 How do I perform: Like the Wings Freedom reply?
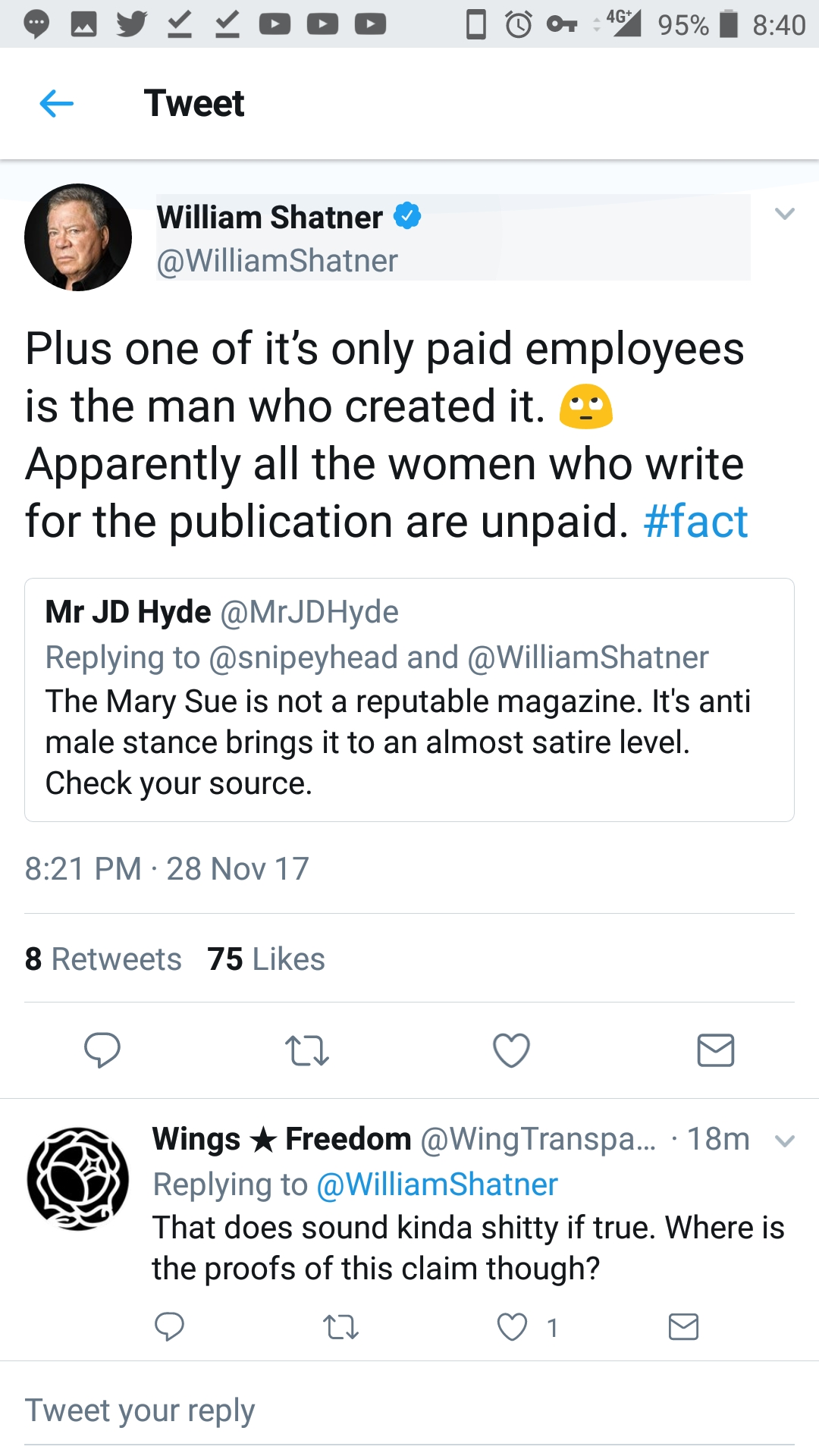tap(512, 1327)
